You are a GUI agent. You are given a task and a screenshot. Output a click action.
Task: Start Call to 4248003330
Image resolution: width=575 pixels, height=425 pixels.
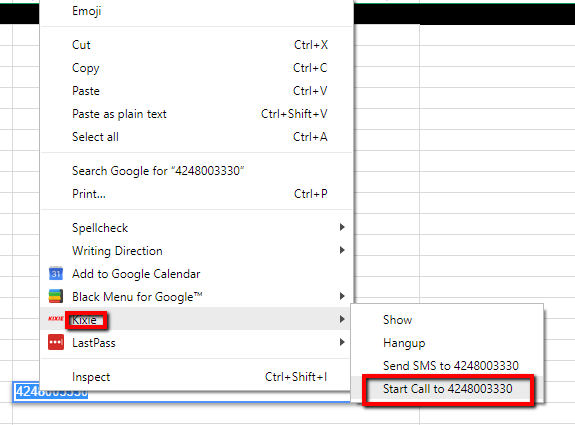[x=447, y=389]
